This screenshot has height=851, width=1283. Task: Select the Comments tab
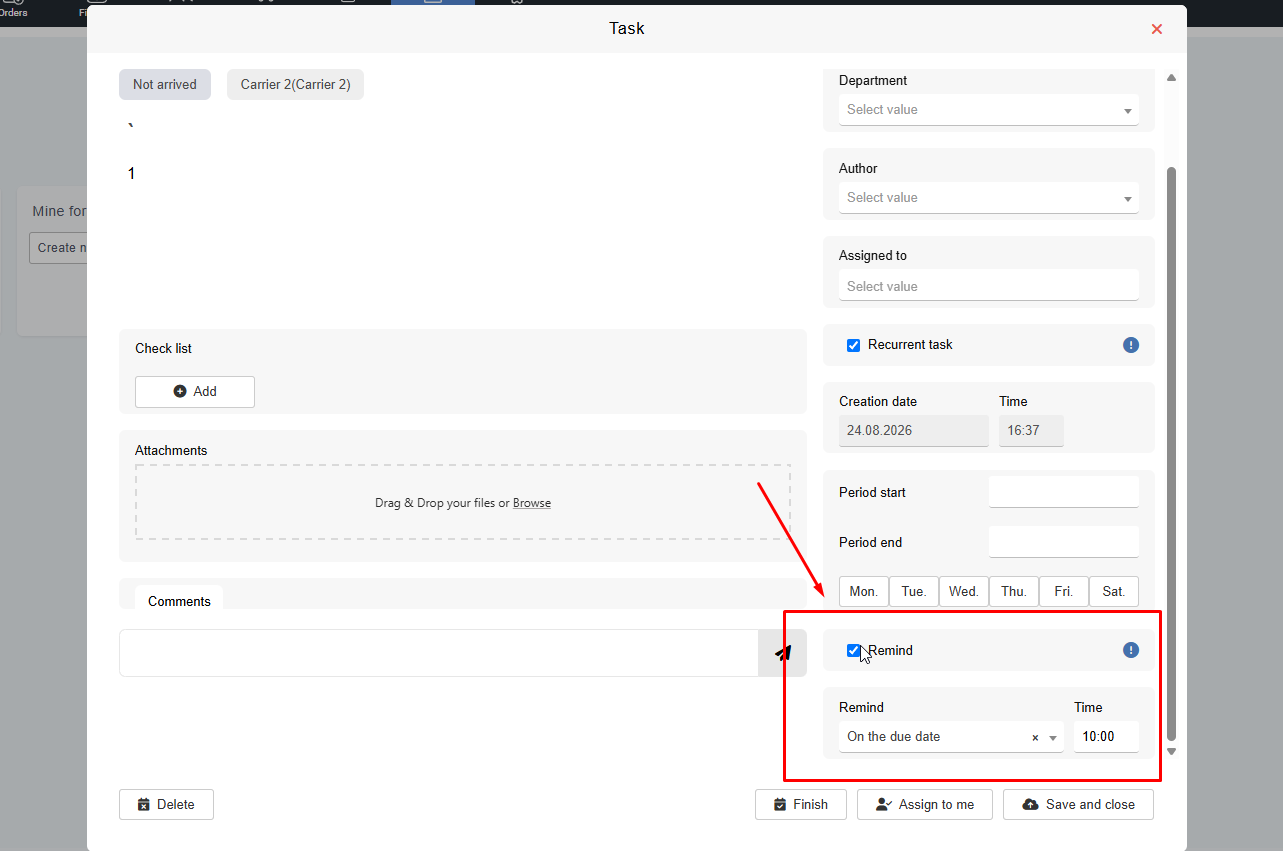tap(179, 601)
